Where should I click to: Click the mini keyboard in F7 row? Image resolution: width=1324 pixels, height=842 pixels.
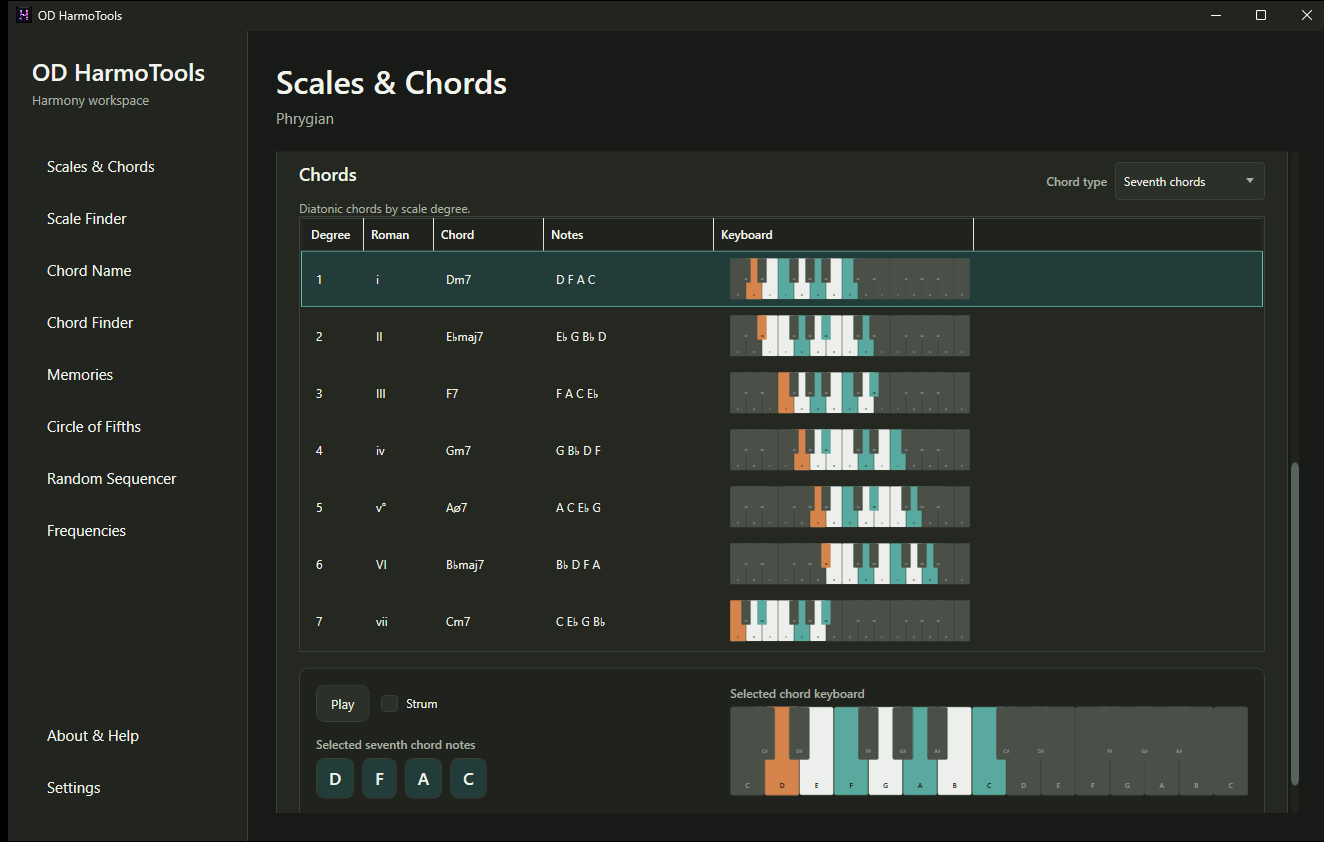coord(850,393)
